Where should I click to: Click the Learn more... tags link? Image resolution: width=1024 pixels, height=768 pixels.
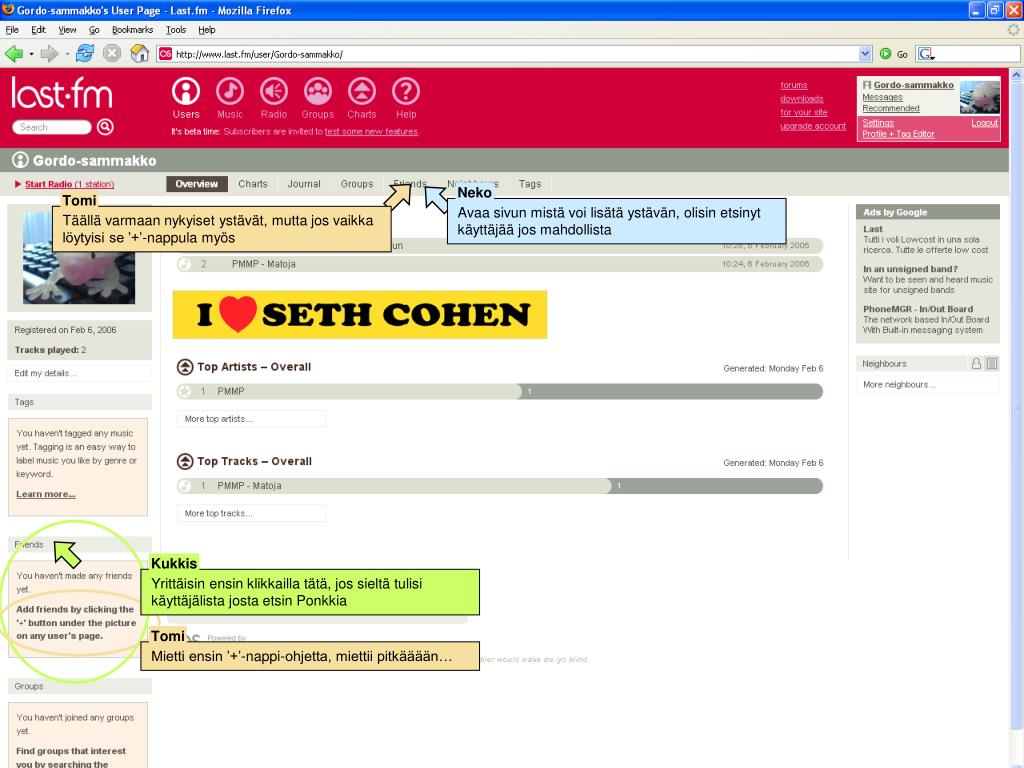[46, 494]
